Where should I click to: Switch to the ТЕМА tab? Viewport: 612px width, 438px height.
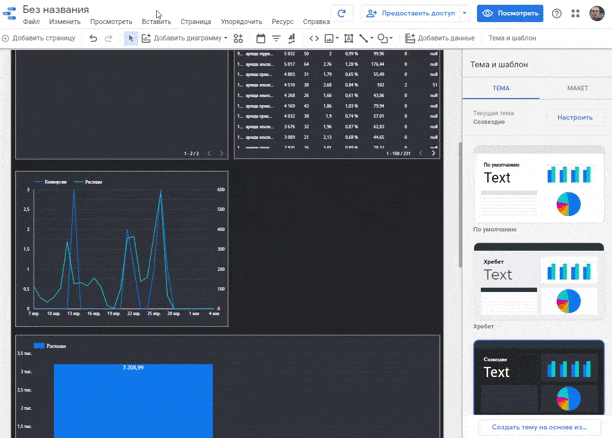click(x=501, y=88)
